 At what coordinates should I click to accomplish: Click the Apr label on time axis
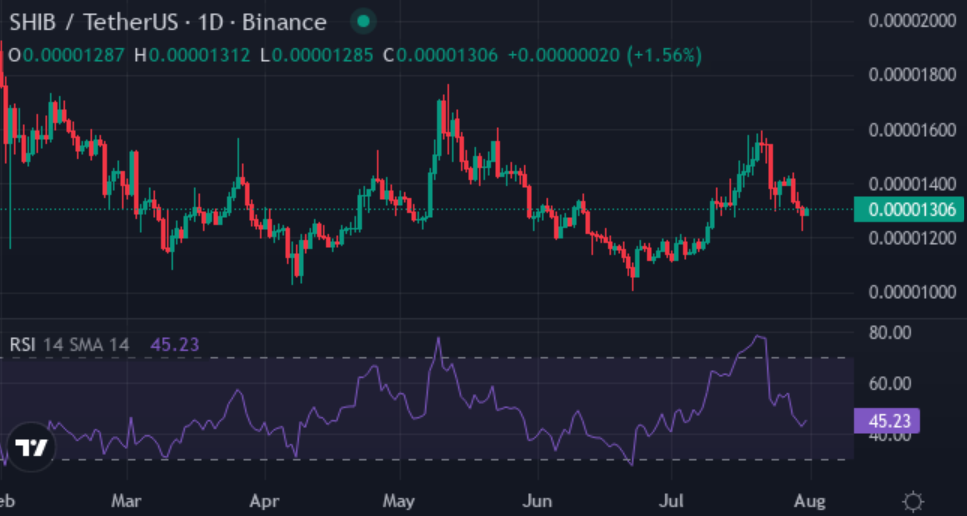click(265, 501)
